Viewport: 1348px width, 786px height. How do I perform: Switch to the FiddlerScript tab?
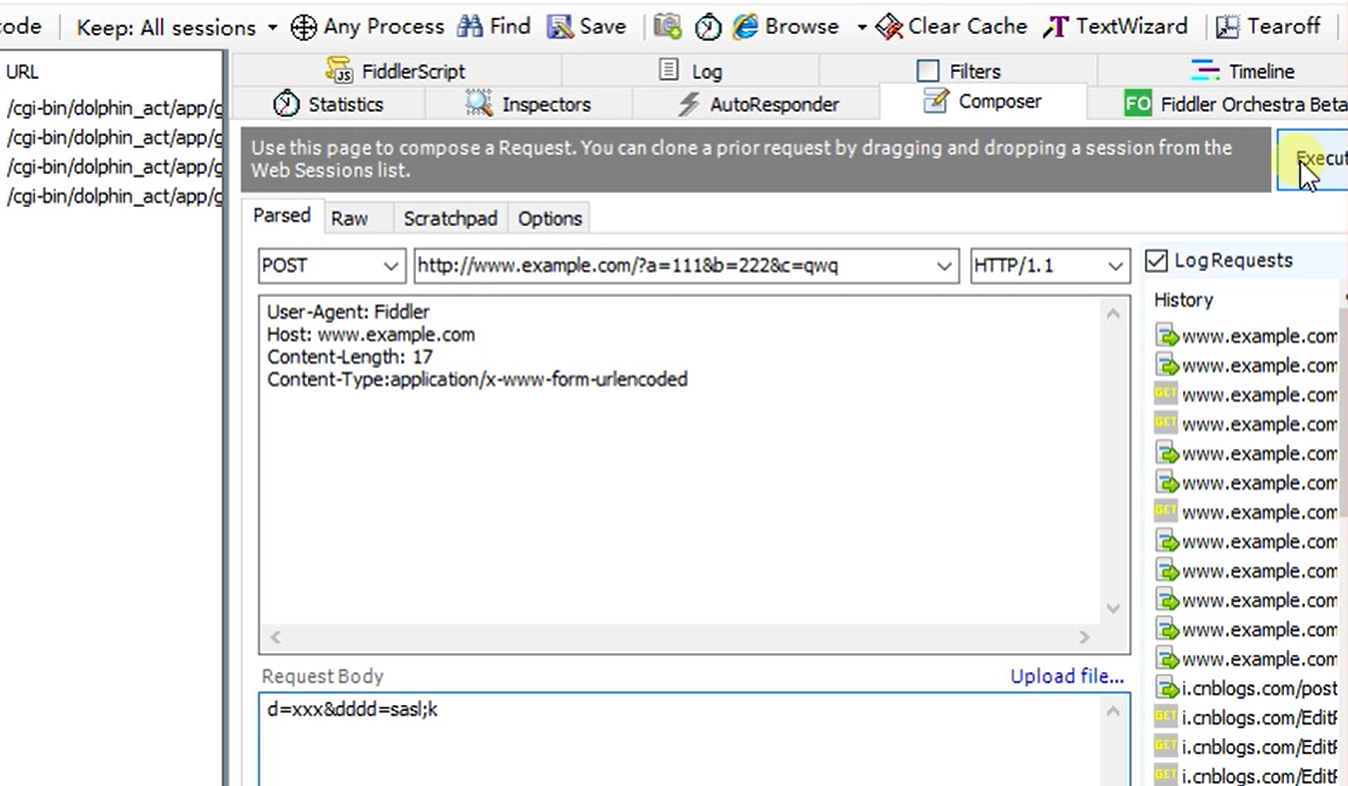point(397,71)
